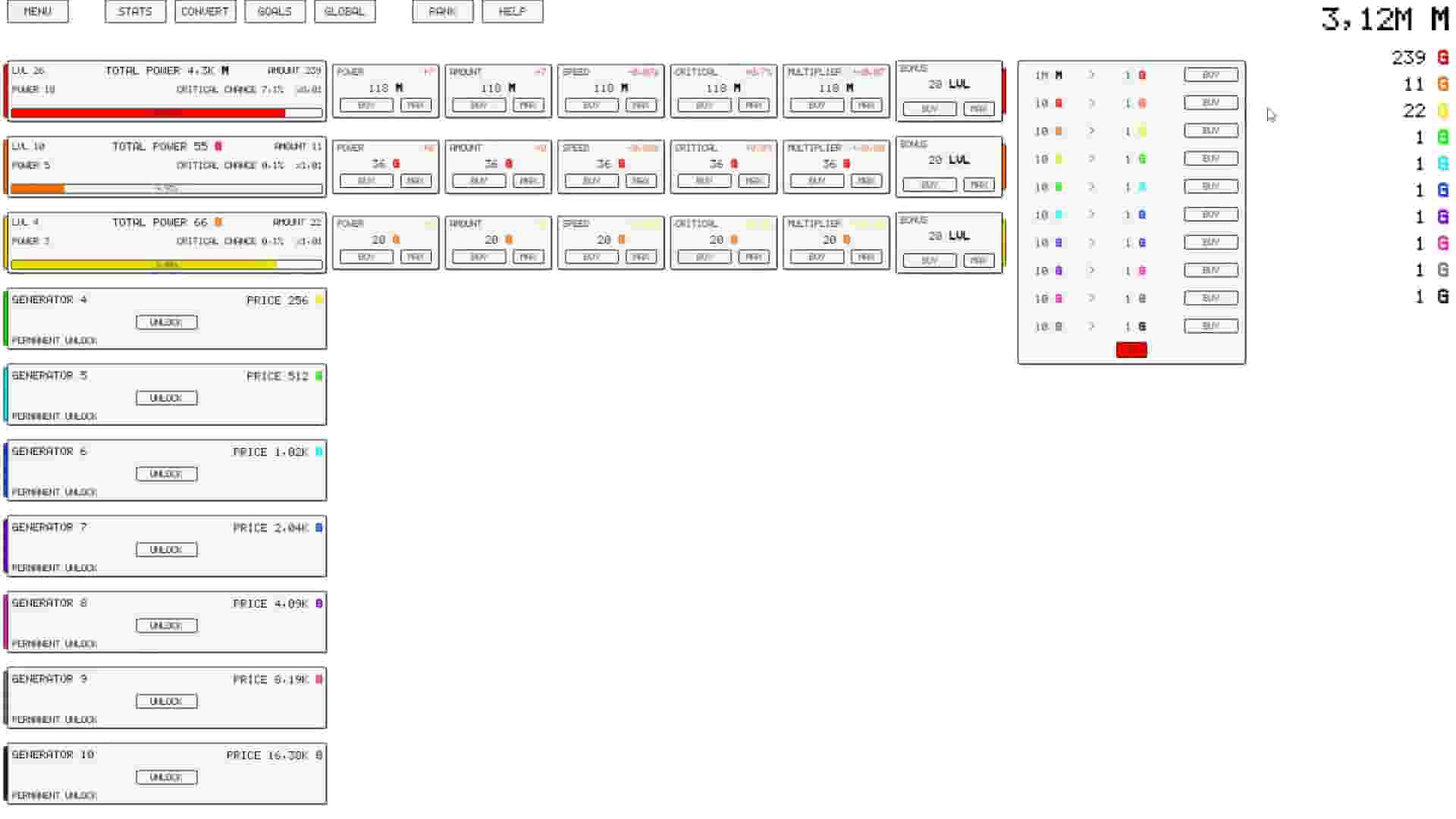Click the green G currency icon
1456x819 pixels.
coord(1442,137)
